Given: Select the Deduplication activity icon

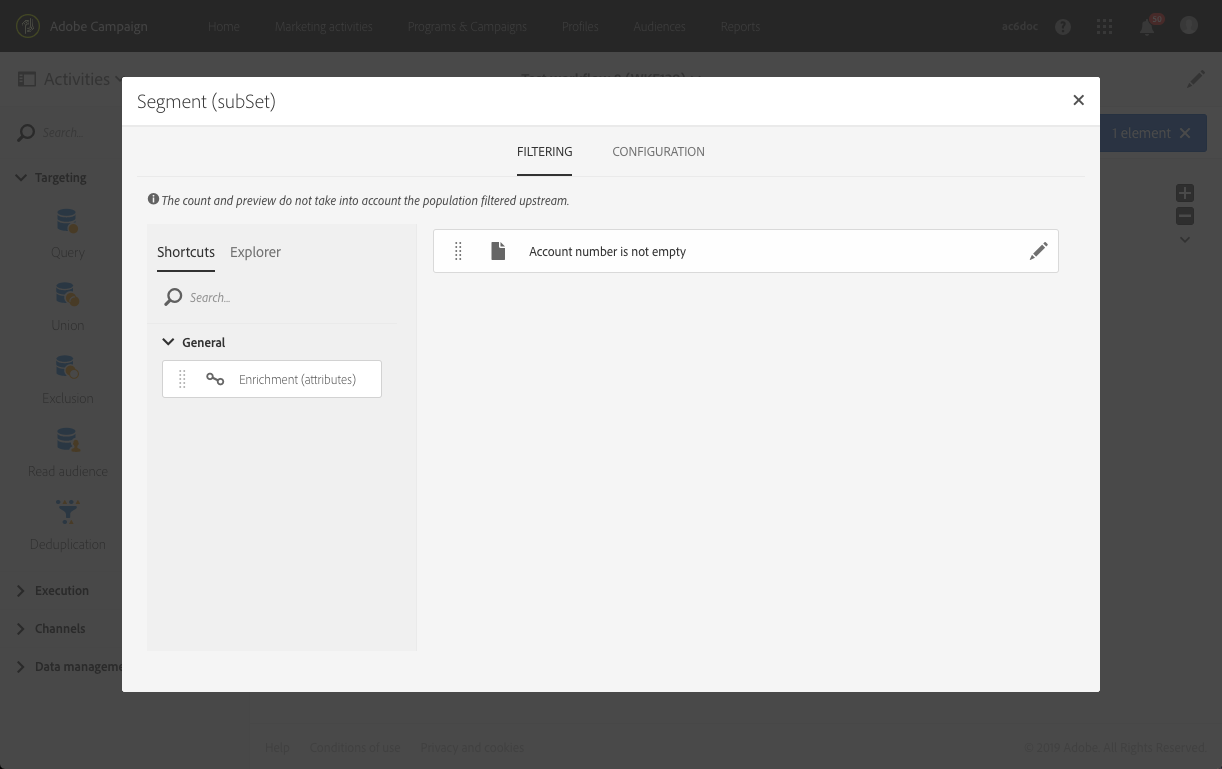Looking at the screenshot, I should [67, 513].
